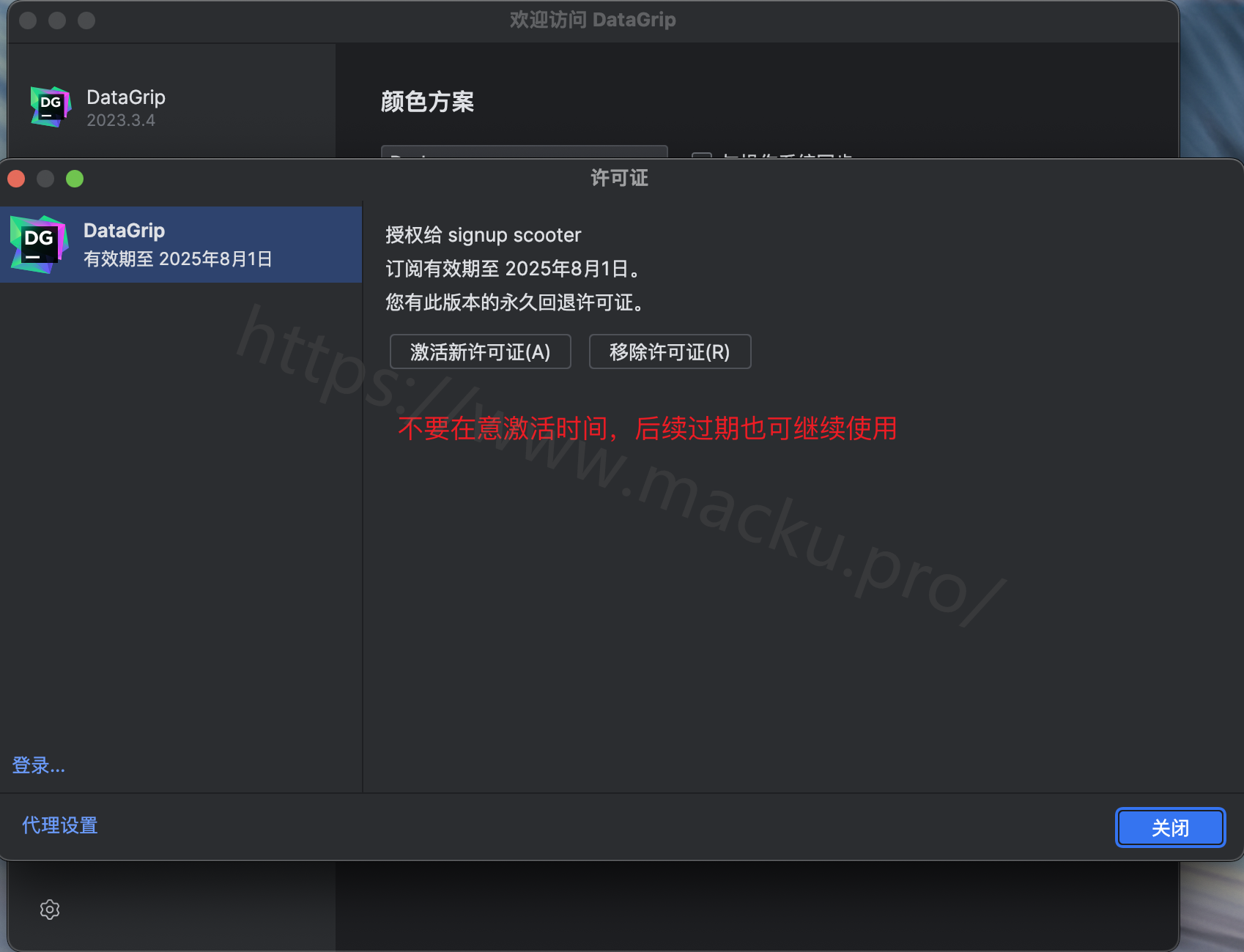Select DataGrip license entry valid until 2025年8月1日
This screenshot has width=1244, height=952.
(181, 245)
